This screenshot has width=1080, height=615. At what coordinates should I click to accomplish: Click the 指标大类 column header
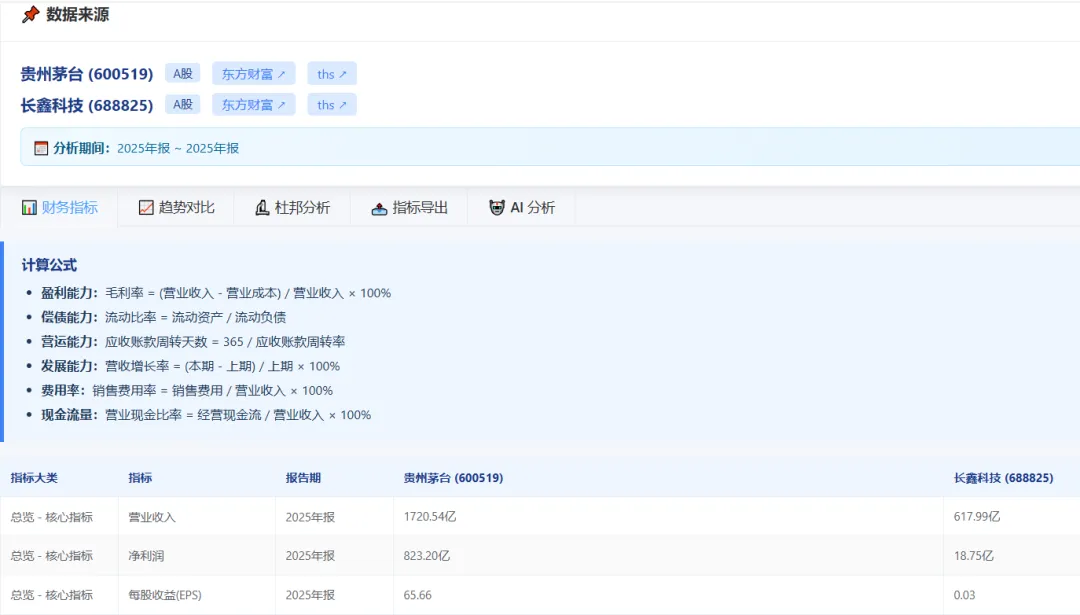point(34,478)
